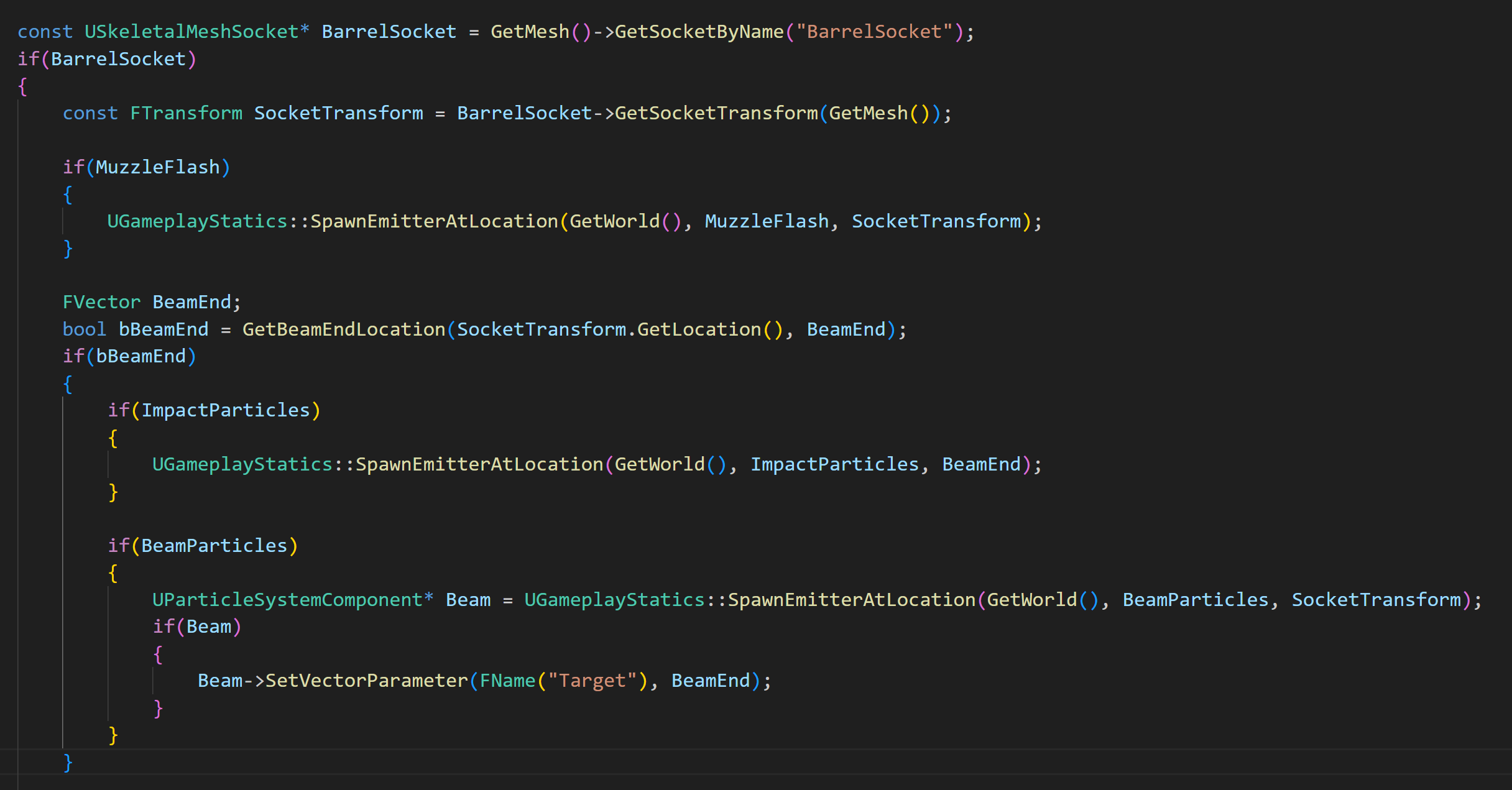Click the "BarrelSocket" string literal

874,32
